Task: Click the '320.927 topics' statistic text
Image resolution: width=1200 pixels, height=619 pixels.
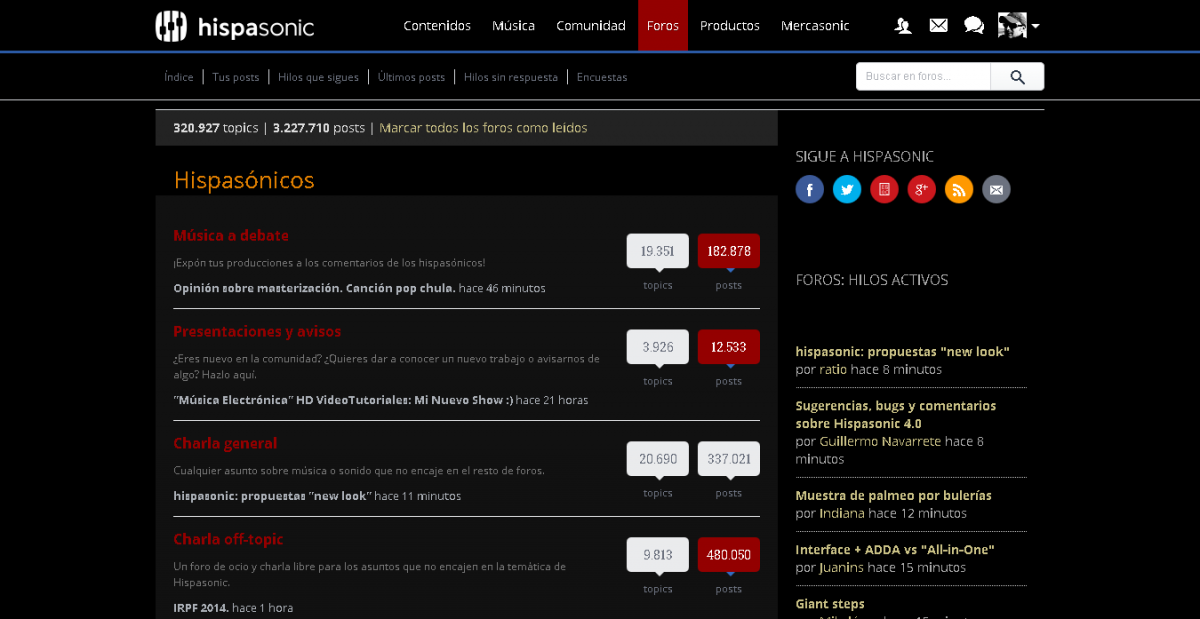Action: coord(216,128)
